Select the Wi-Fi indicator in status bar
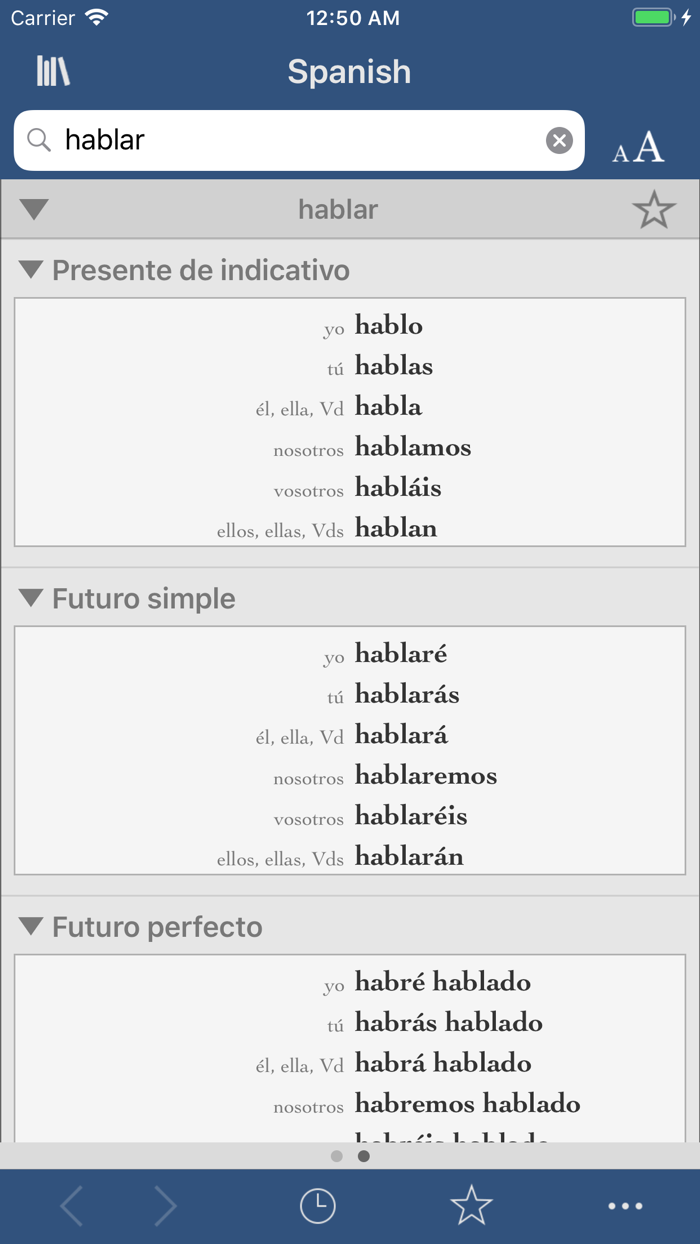Viewport: 700px width, 1244px height. point(96,16)
